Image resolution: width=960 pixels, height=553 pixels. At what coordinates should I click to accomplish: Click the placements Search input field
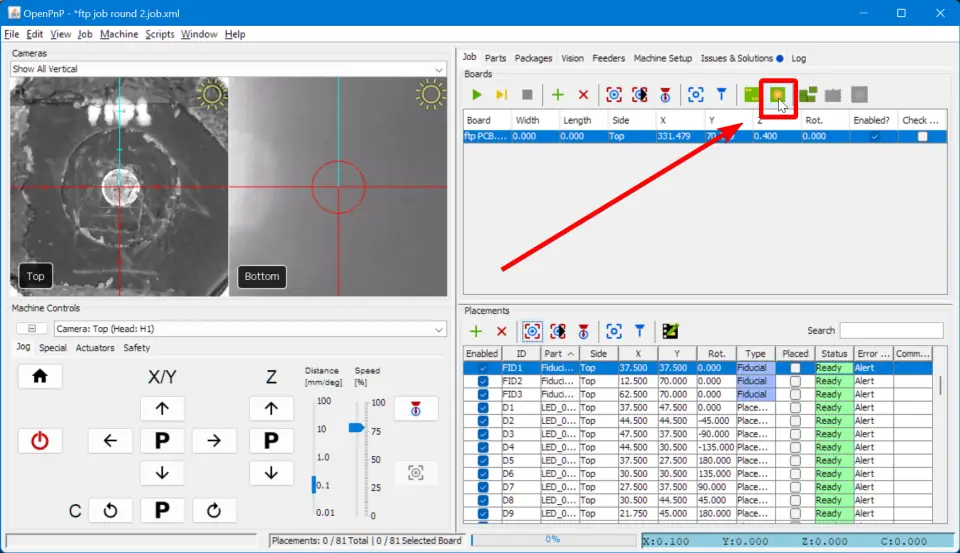click(890, 330)
